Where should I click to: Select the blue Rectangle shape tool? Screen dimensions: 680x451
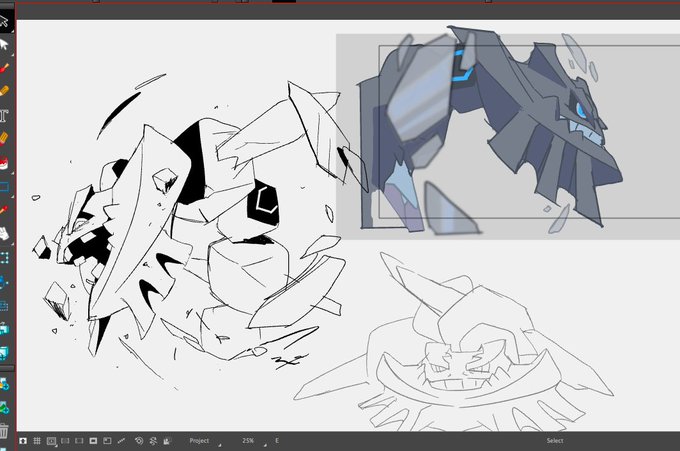(x=4, y=187)
